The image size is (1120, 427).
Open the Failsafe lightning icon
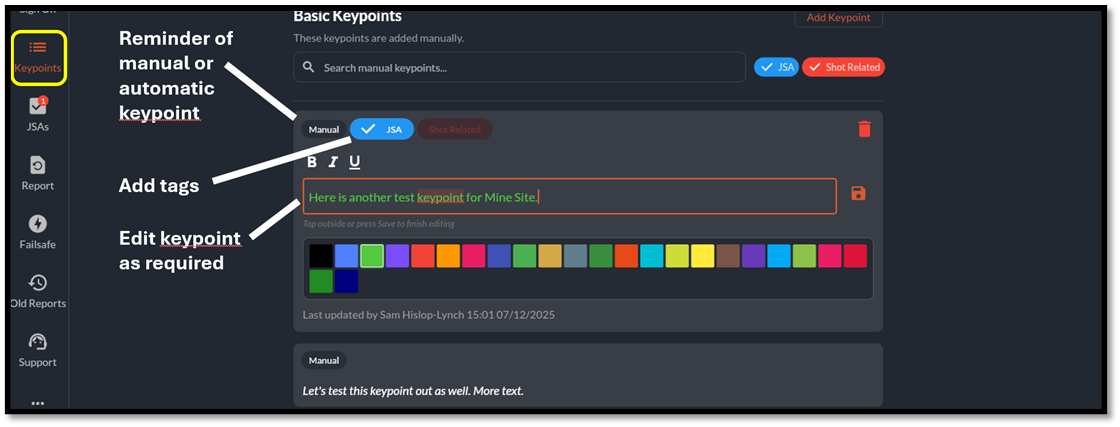coord(38,231)
